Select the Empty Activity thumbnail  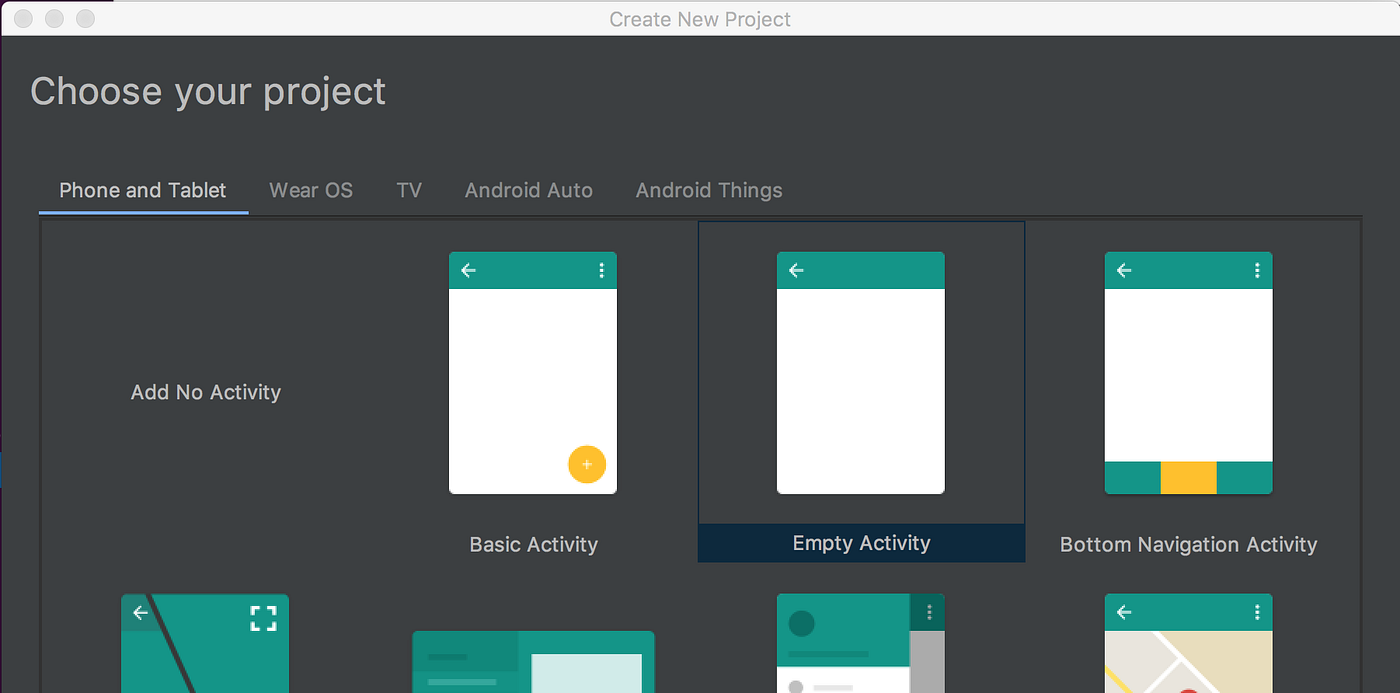(x=861, y=373)
